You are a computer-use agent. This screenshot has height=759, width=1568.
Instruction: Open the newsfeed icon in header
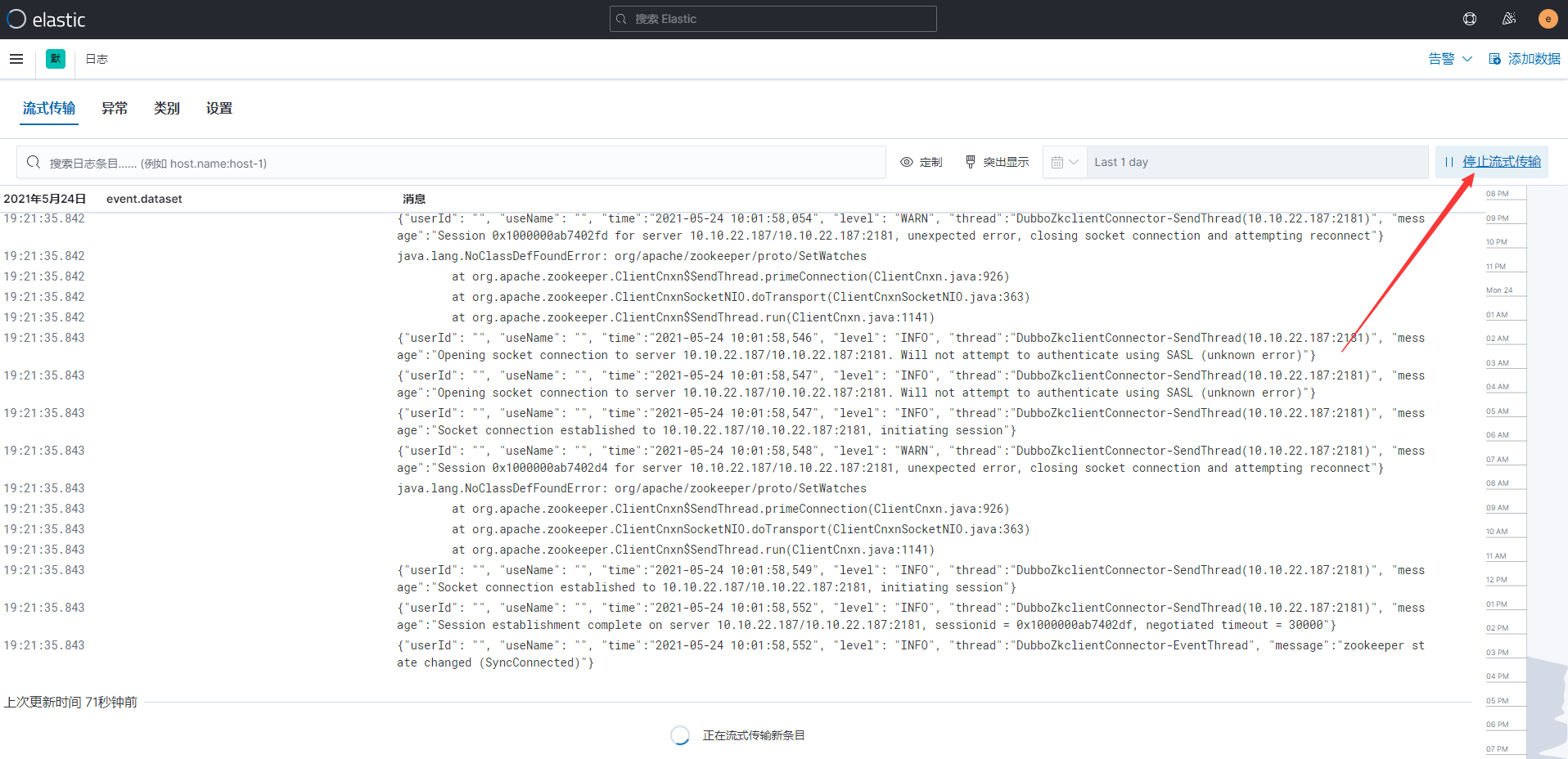[x=1509, y=19]
